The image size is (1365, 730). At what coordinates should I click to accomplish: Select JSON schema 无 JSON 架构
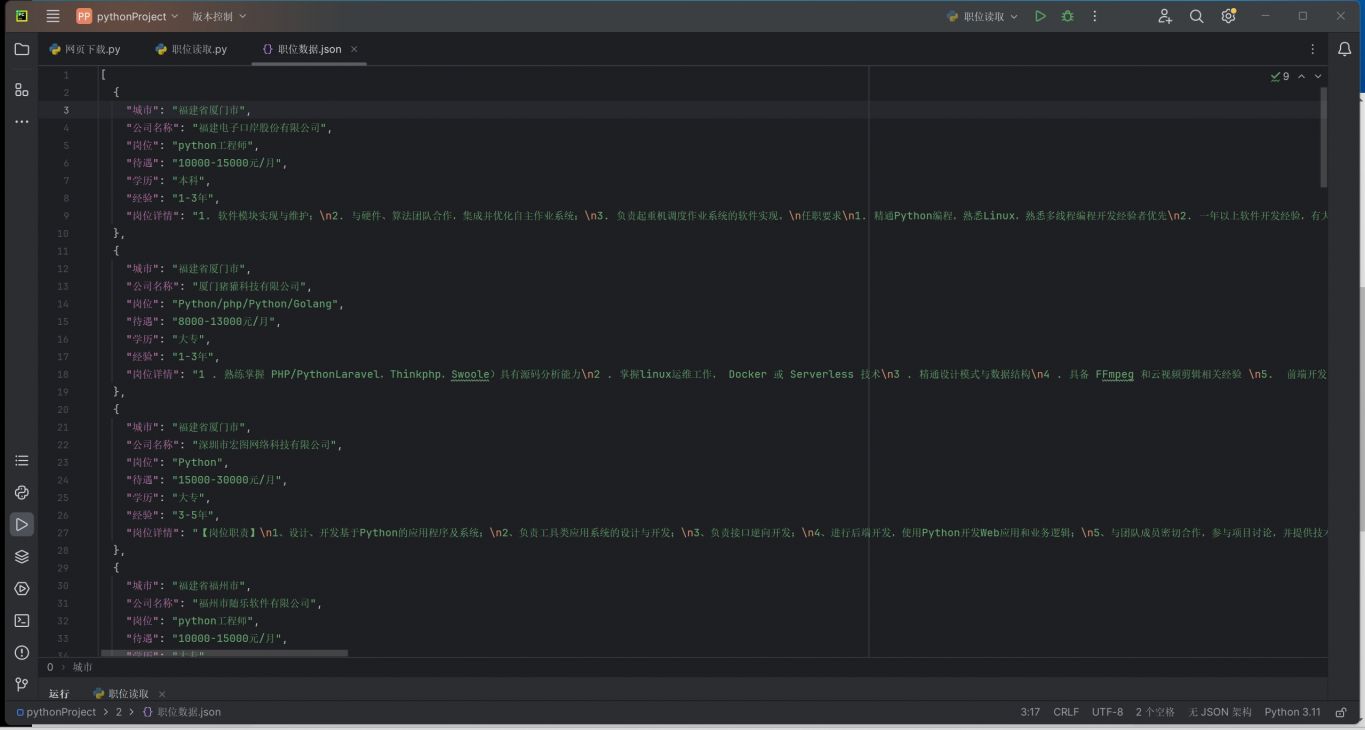point(1220,712)
